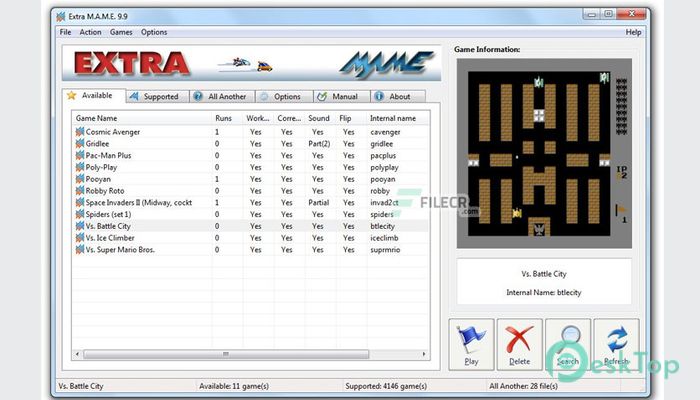Screen dimensions: 700x400
Task: Click the suprmrio internal name cell
Action: tap(385, 250)
